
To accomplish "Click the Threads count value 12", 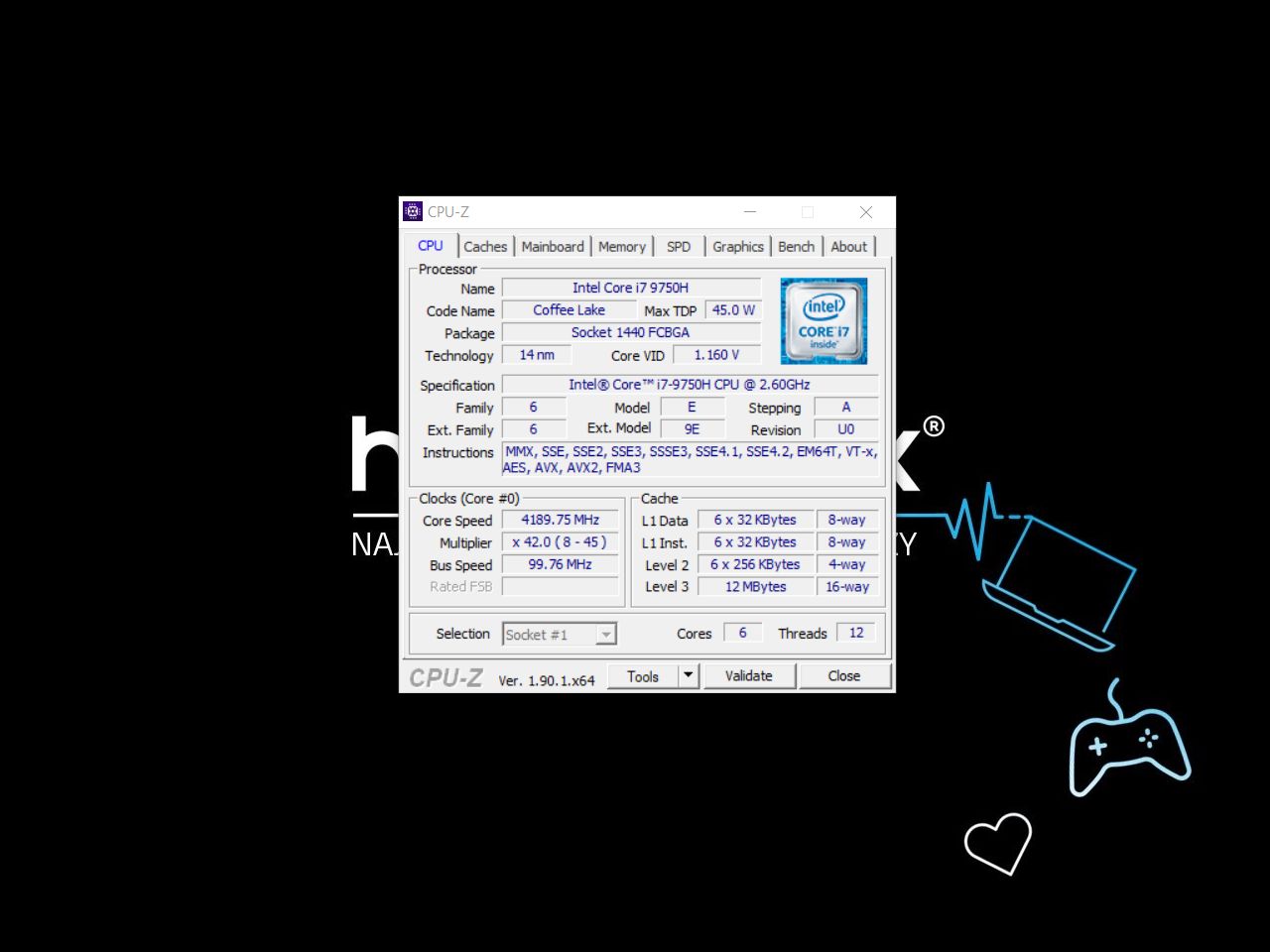I will 856,633.
